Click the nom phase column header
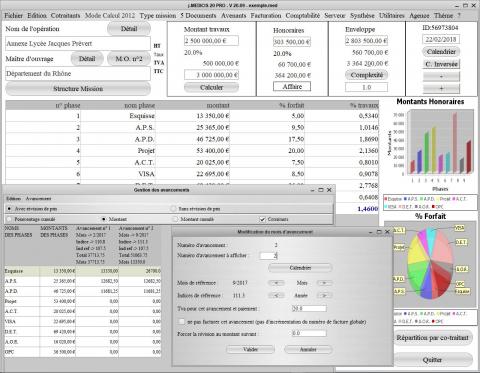 click(118, 105)
